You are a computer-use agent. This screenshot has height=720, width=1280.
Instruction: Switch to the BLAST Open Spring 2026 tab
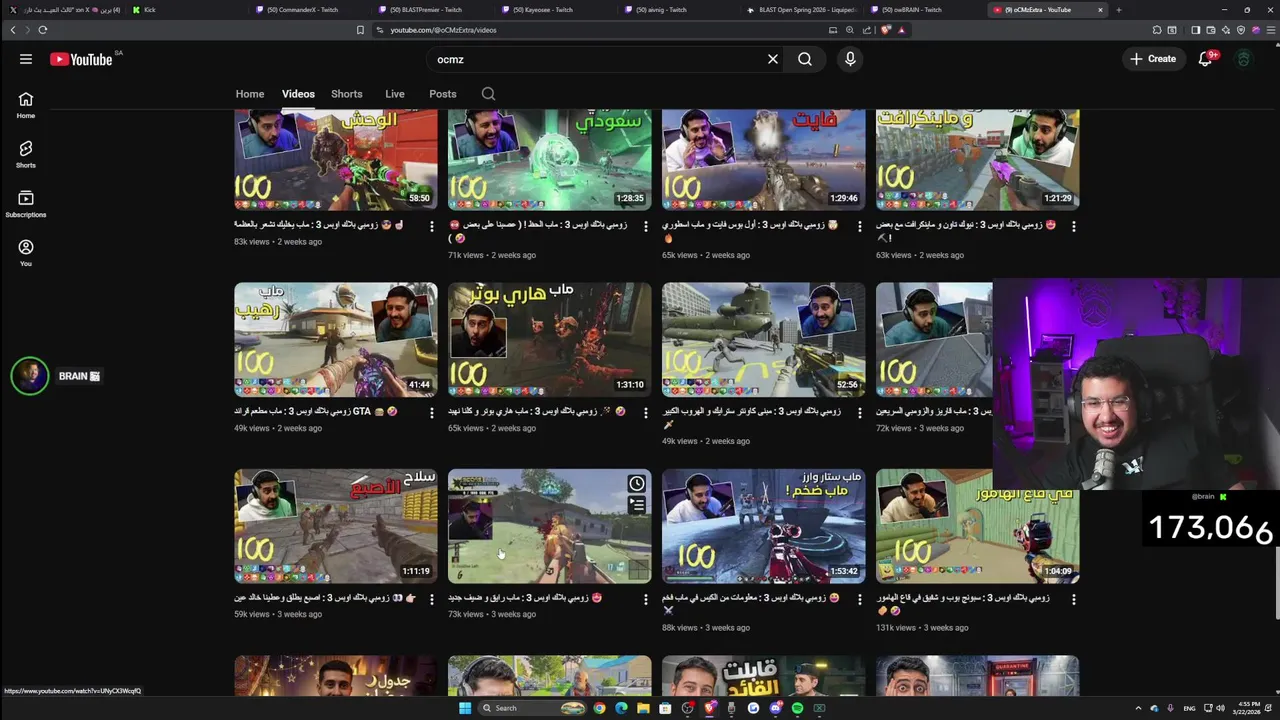(x=803, y=10)
